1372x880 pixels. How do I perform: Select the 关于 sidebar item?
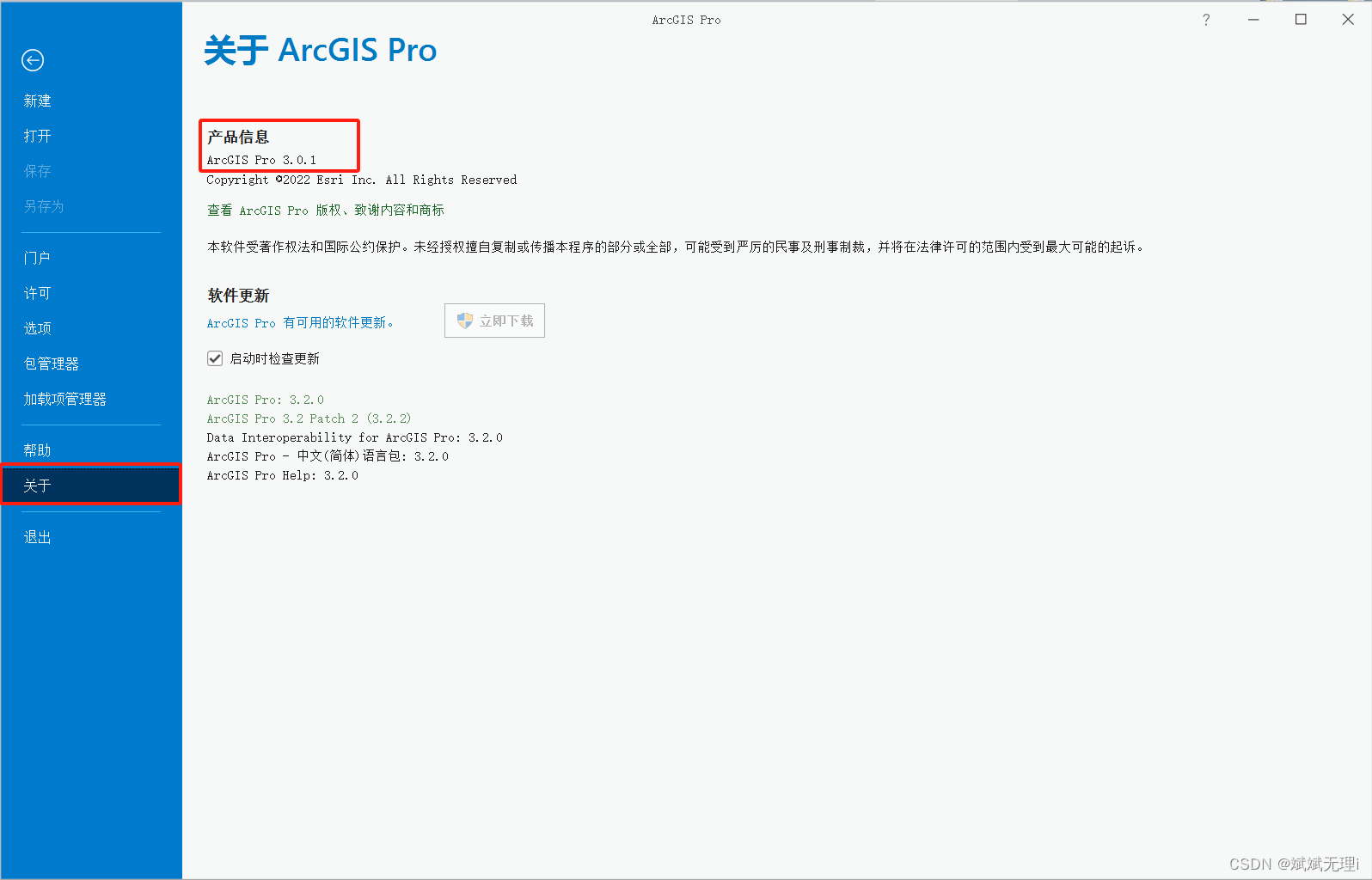tap(91, 485)
